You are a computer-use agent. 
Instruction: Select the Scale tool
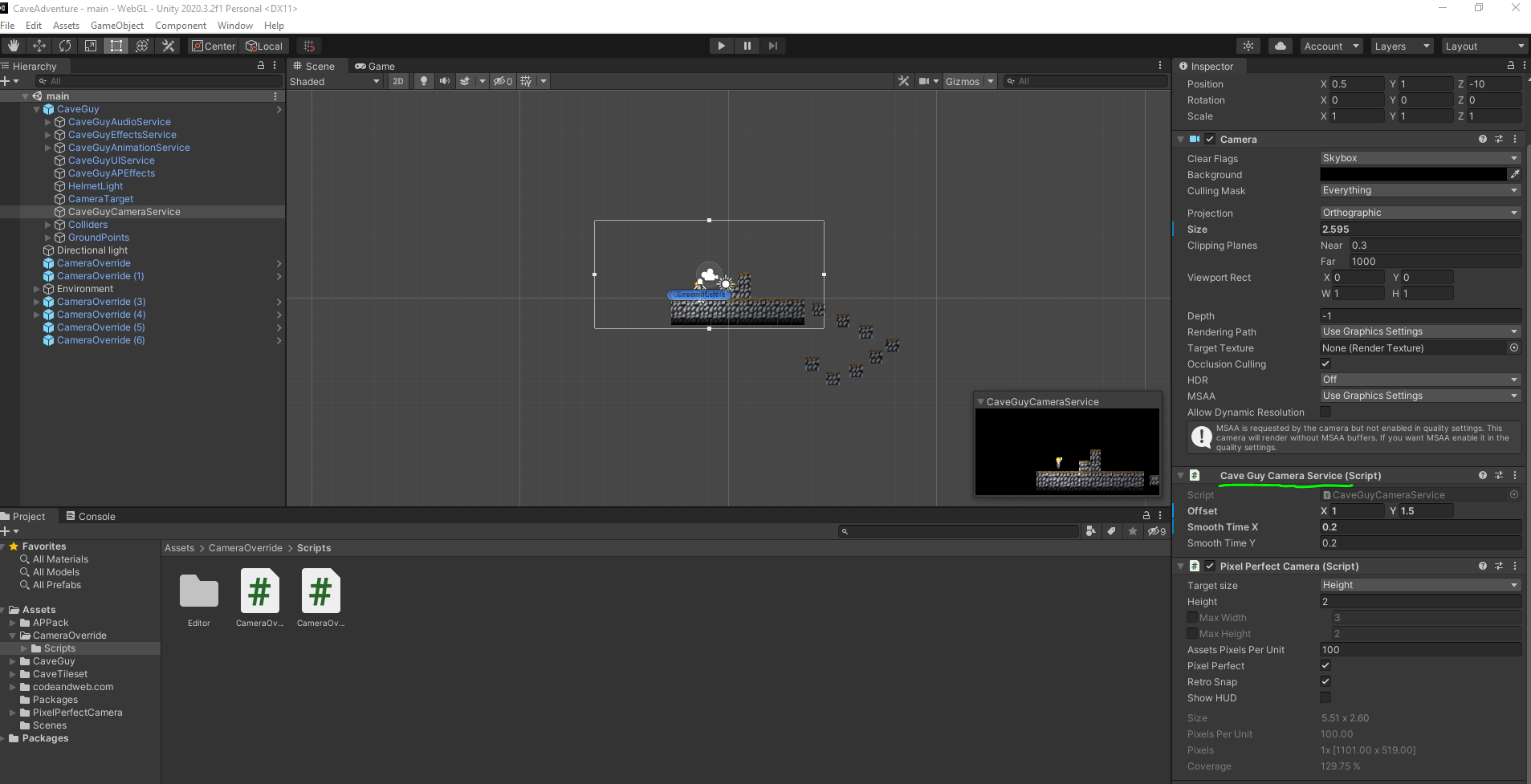pos(90,46)
